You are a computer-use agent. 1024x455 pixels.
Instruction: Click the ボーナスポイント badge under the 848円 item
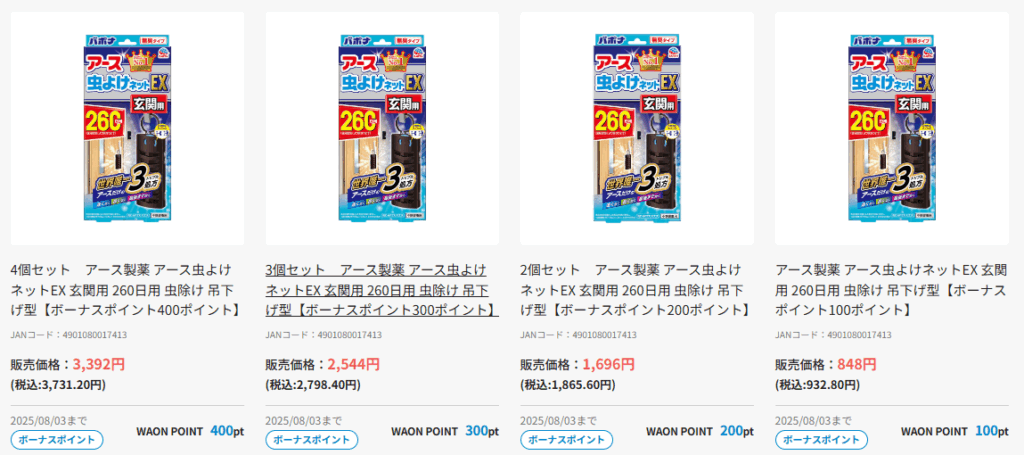821,439
